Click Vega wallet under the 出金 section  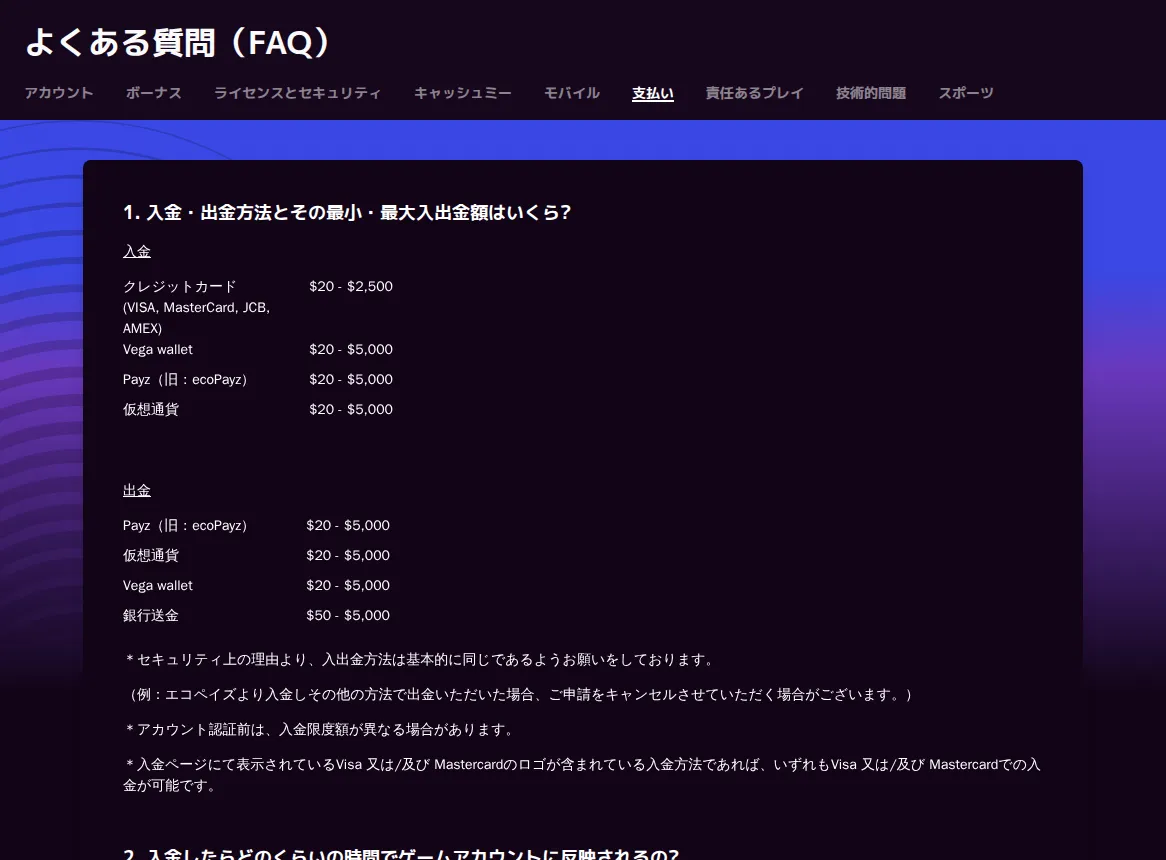coord(158,586)
